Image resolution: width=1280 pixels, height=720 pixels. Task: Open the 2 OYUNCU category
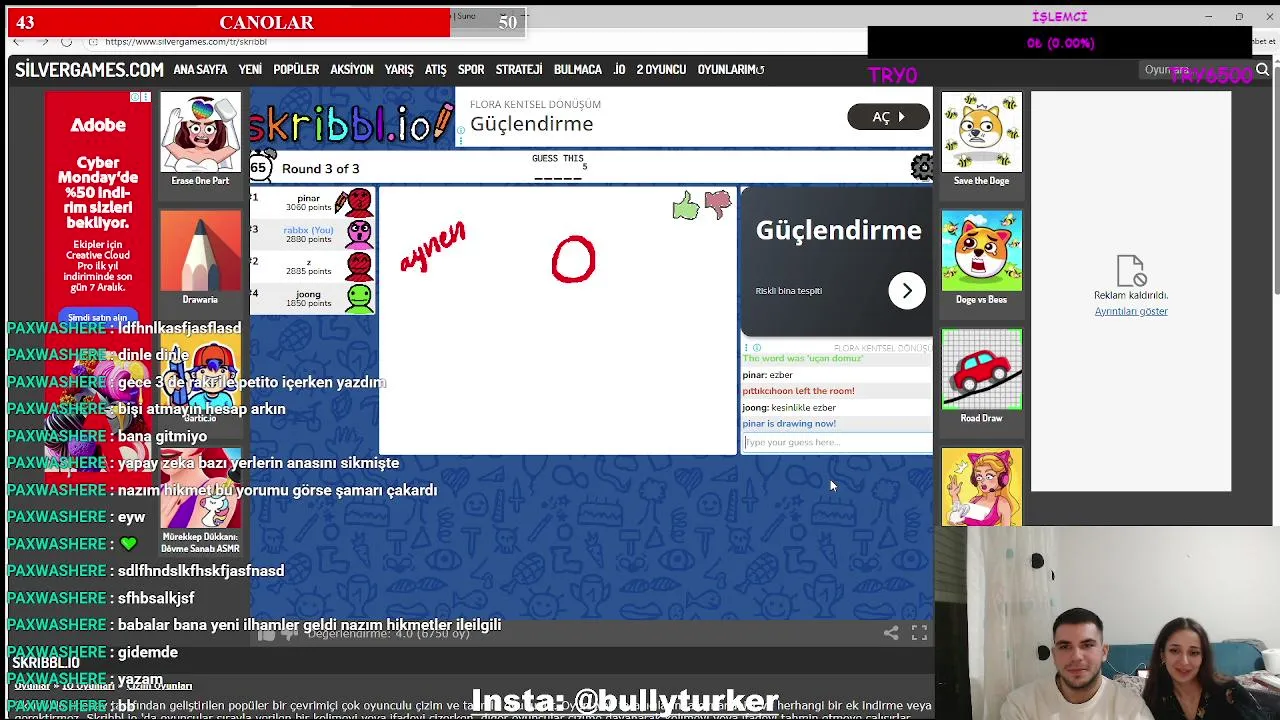pos(661,70)
